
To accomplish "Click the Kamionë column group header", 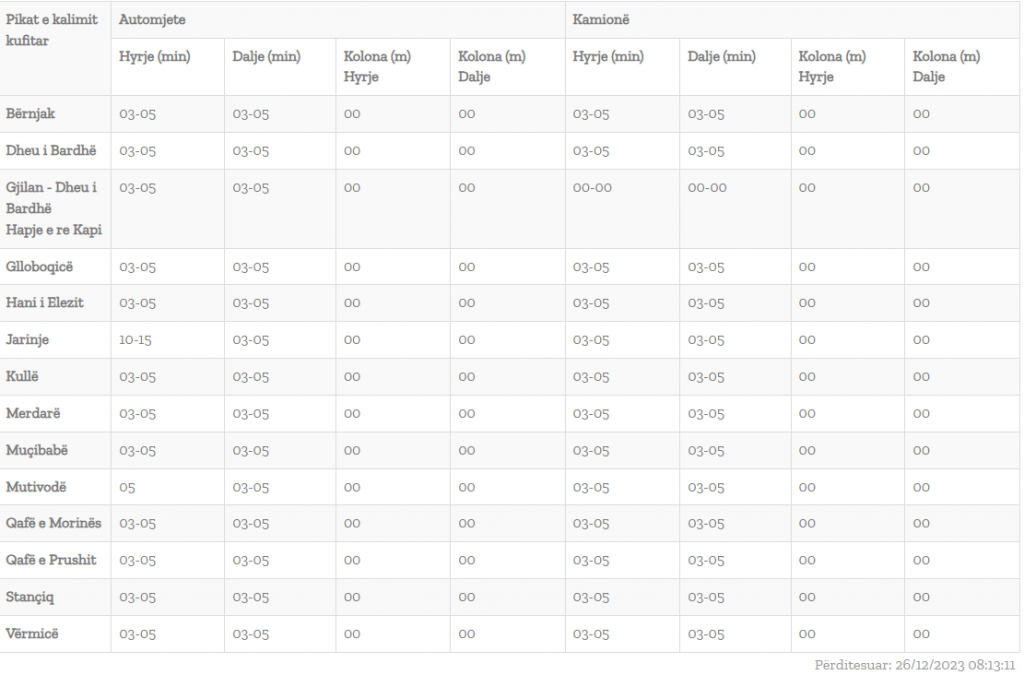I will (x=601, y=20).
